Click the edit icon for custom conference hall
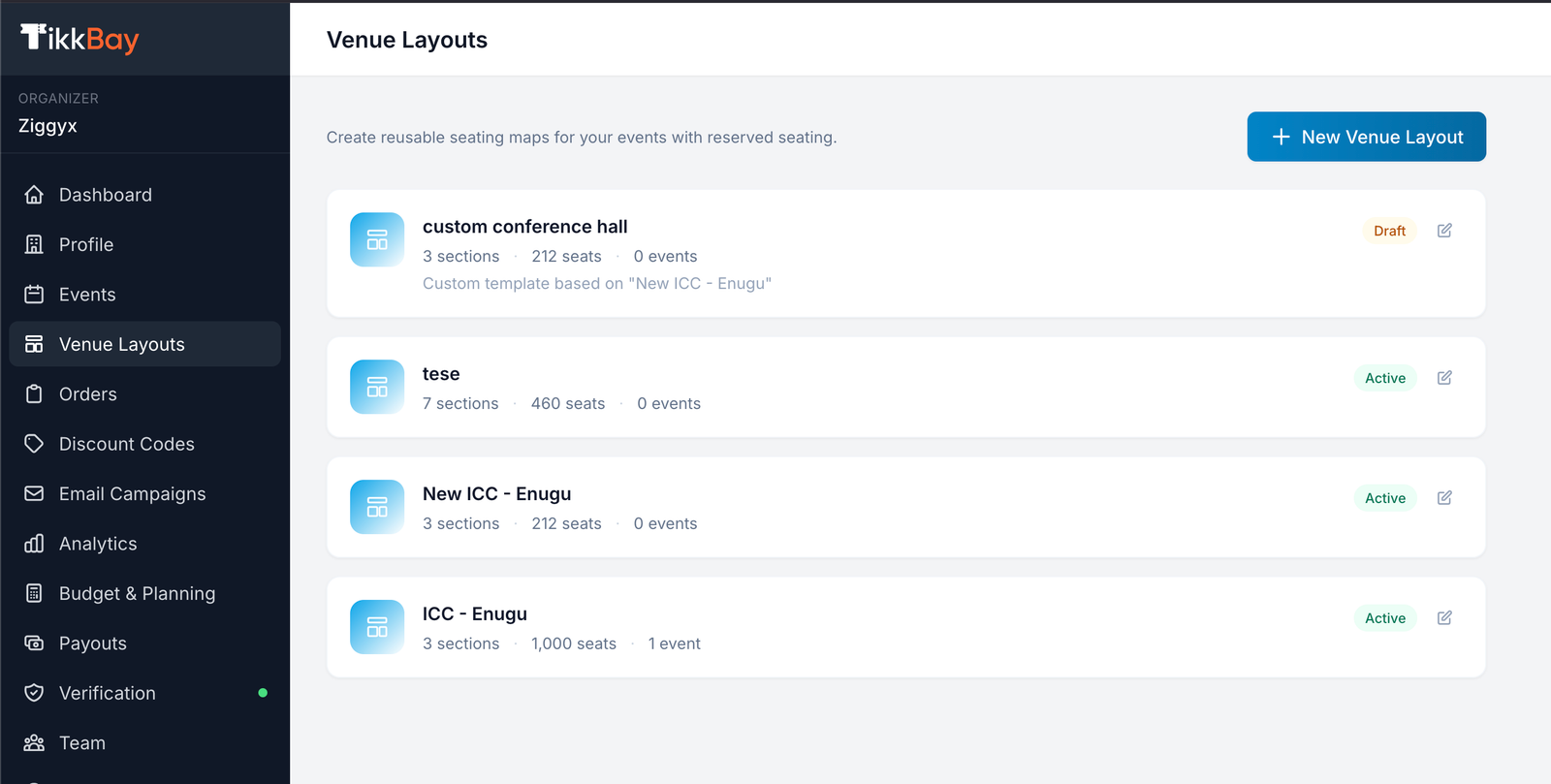Image resolution: width=1551 pixels, height=784 pixels. (x=1444, y=231)
